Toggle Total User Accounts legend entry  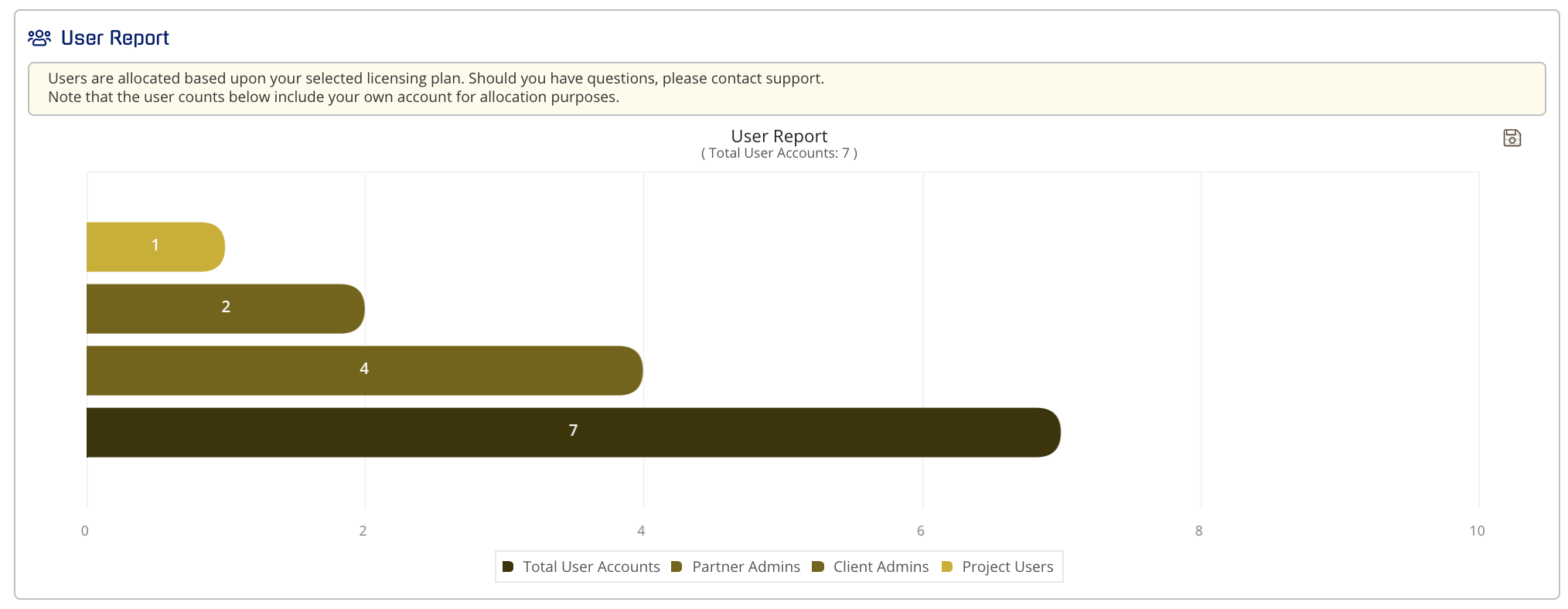[x=581, y=566]
